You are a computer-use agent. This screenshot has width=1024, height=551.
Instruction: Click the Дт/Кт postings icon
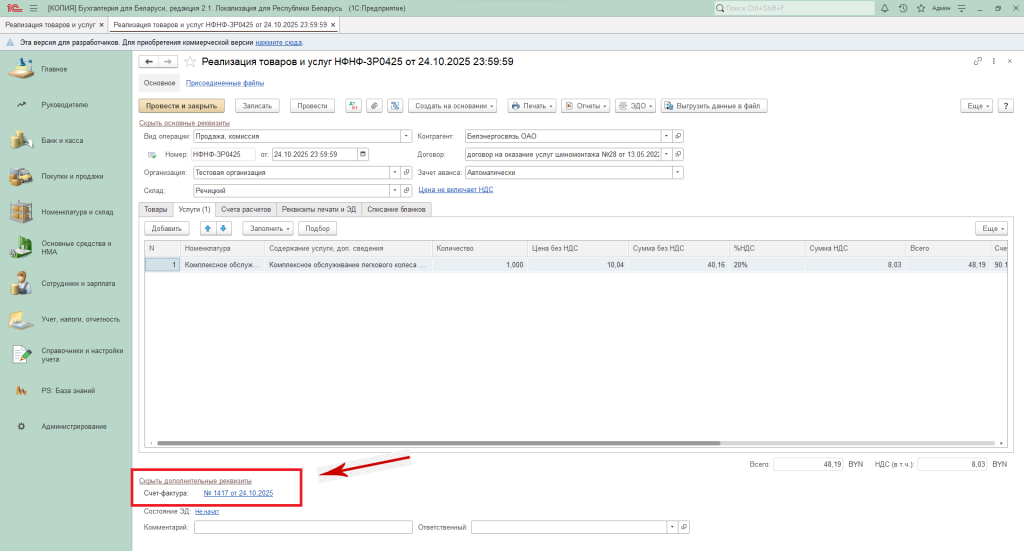353,105
